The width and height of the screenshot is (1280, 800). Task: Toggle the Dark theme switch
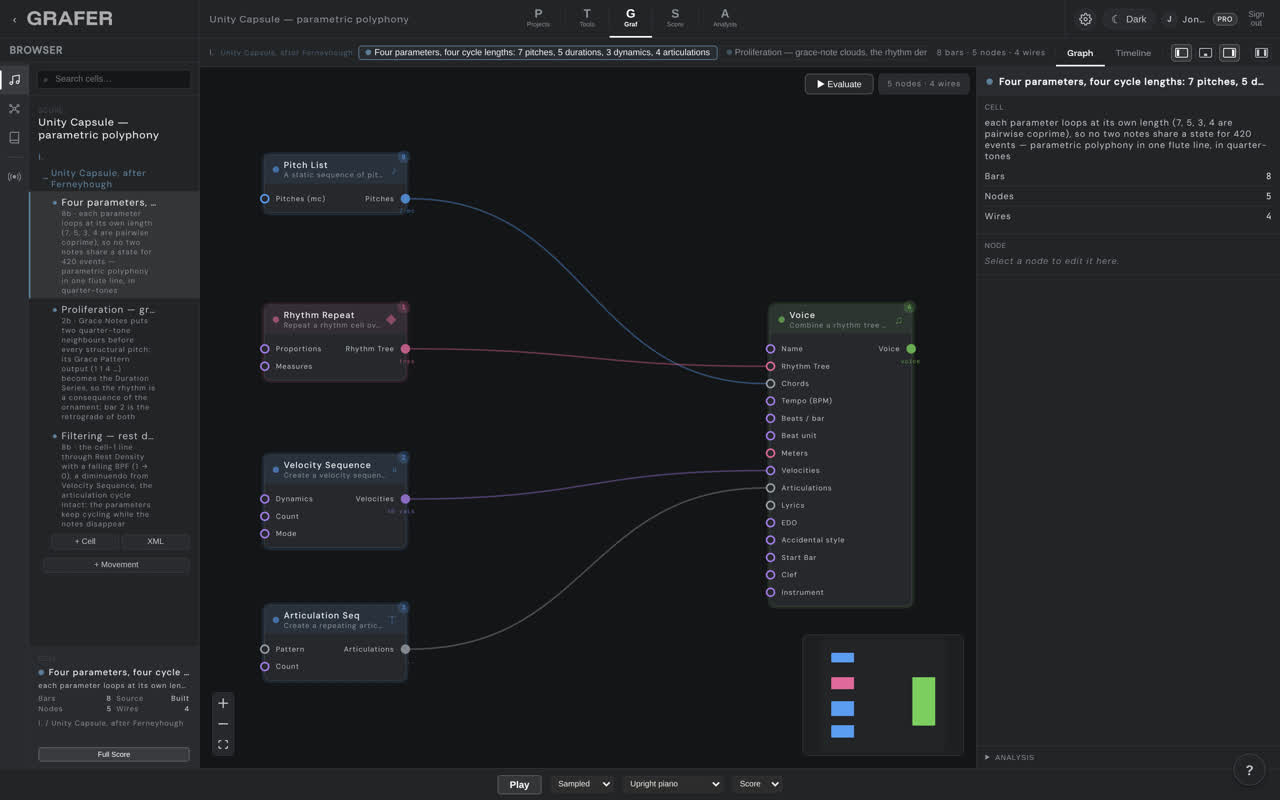pyautogui.click(x=1129, y=19)
